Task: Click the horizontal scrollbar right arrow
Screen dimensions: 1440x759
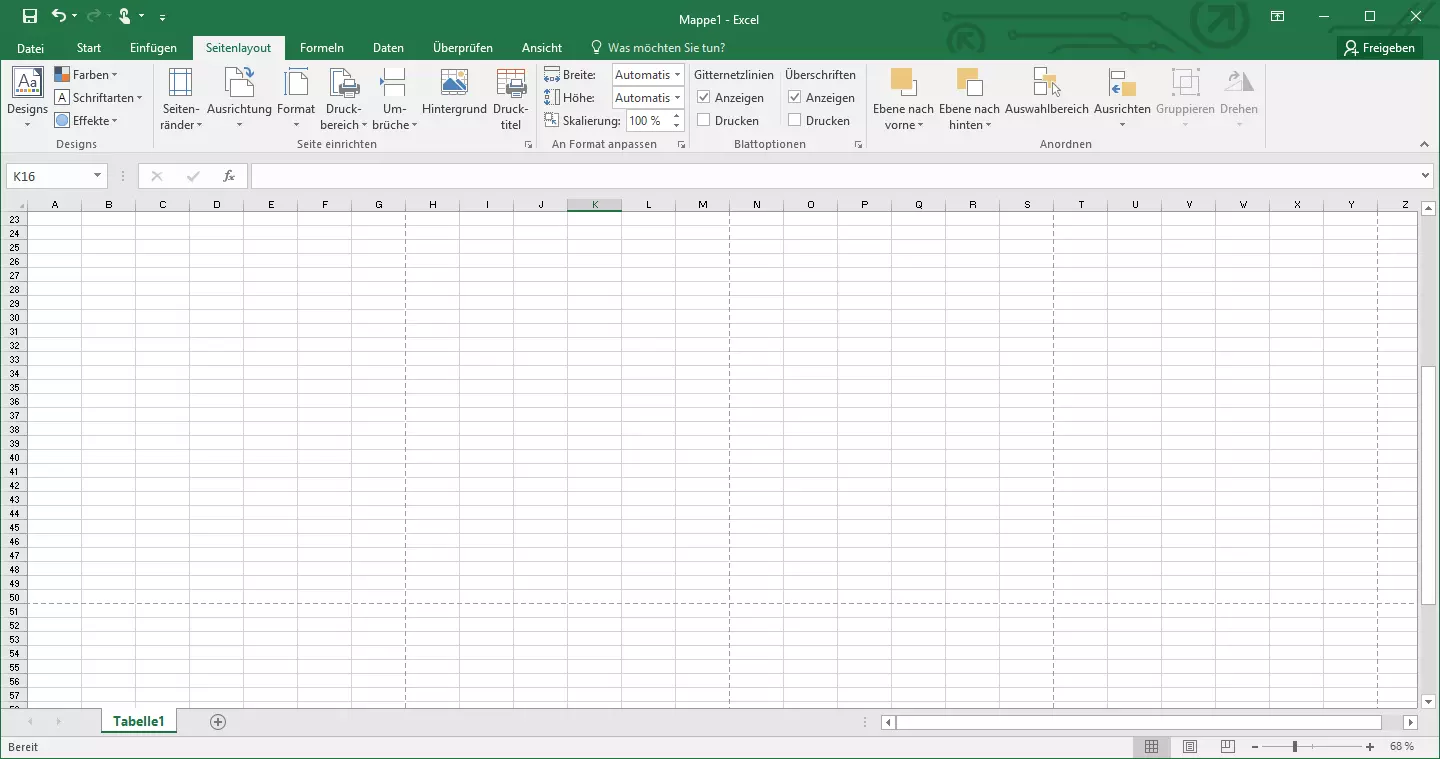Action: tap(1411, 722)
